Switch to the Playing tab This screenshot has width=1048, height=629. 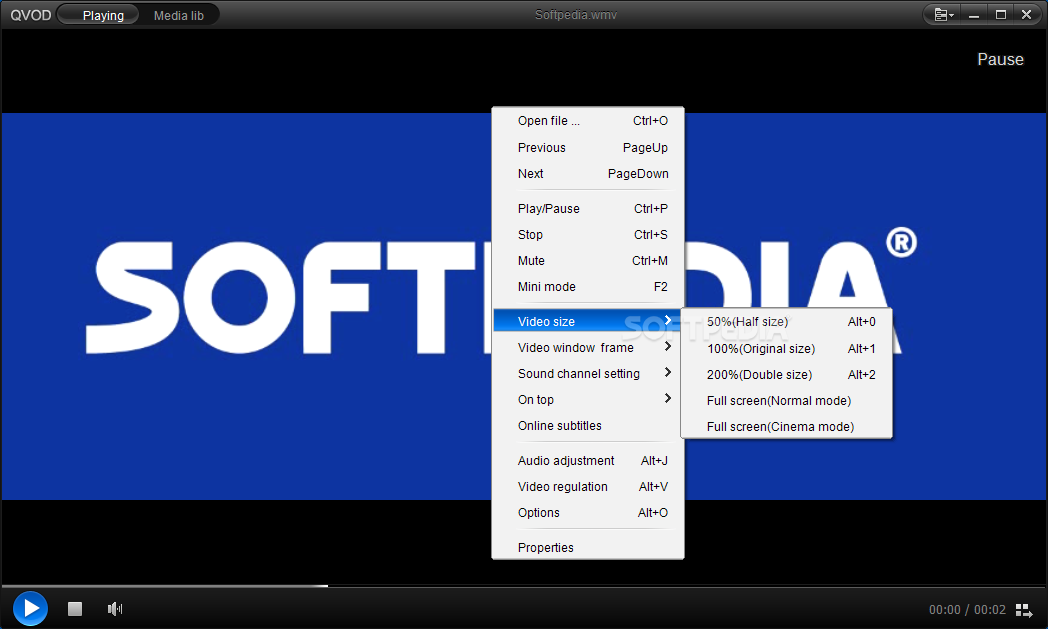pos(100,15)
